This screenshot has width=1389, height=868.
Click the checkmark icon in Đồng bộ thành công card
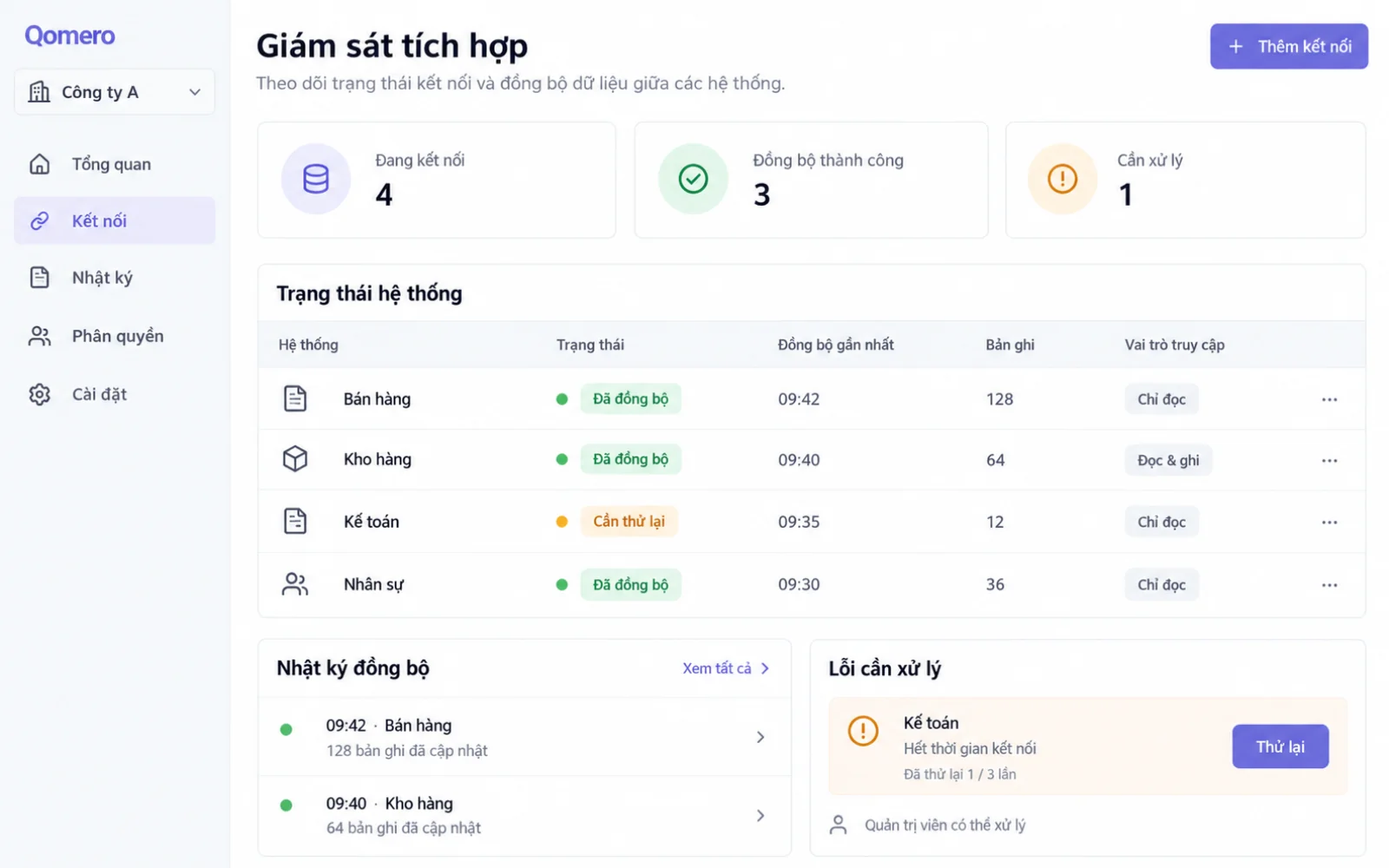click(693, 179)
